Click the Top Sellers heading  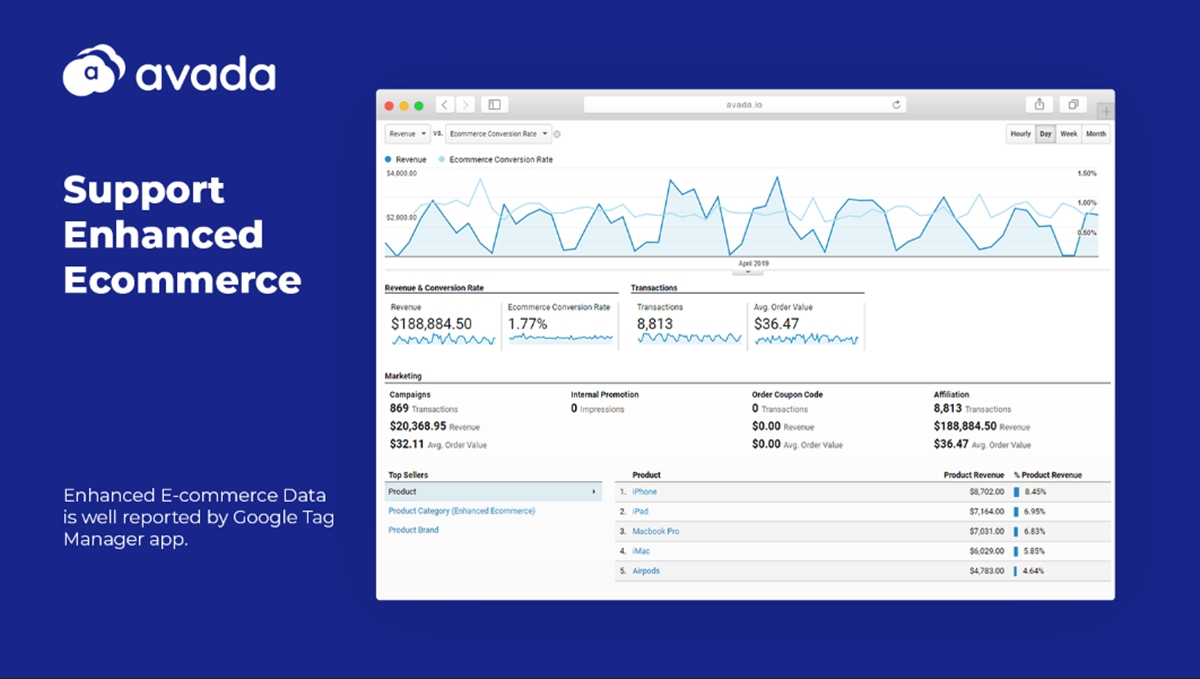point(408,475)
